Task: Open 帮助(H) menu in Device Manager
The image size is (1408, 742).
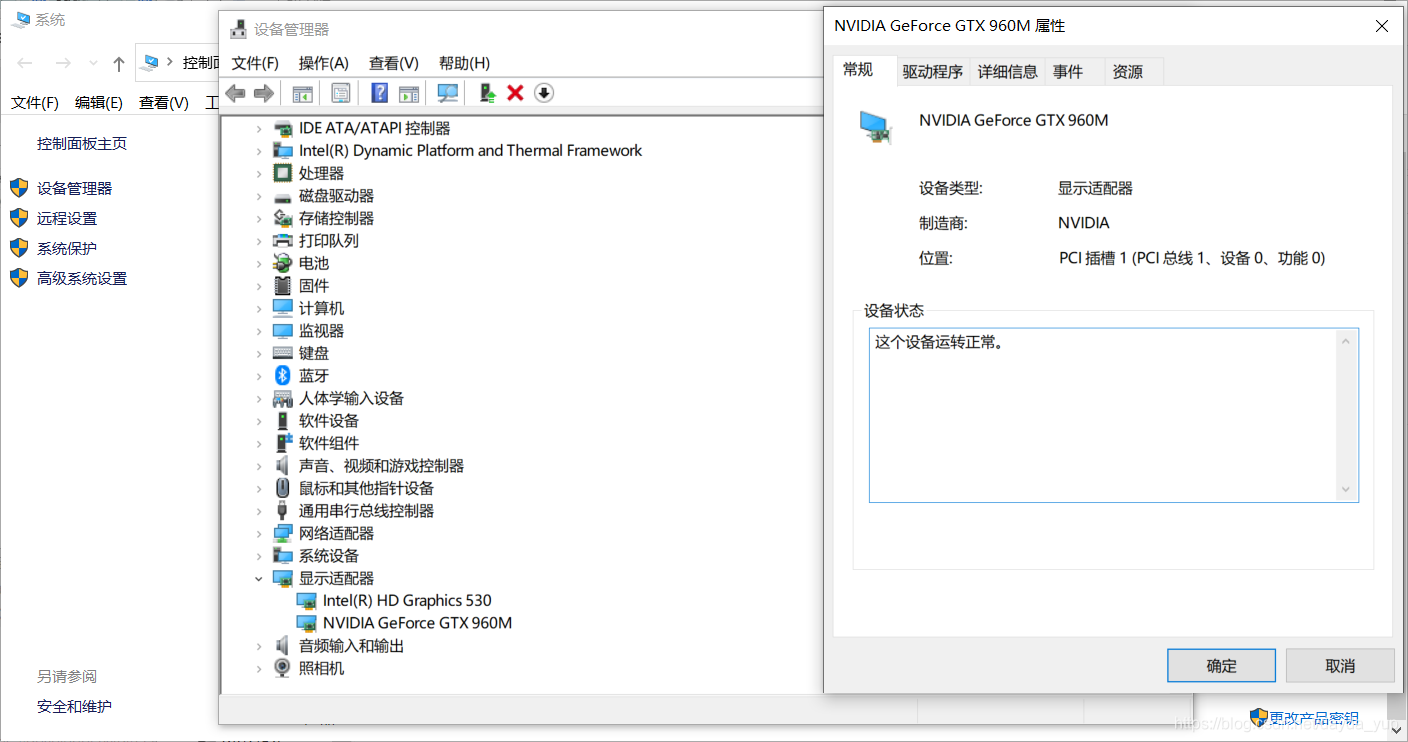Action: [464, 63]
